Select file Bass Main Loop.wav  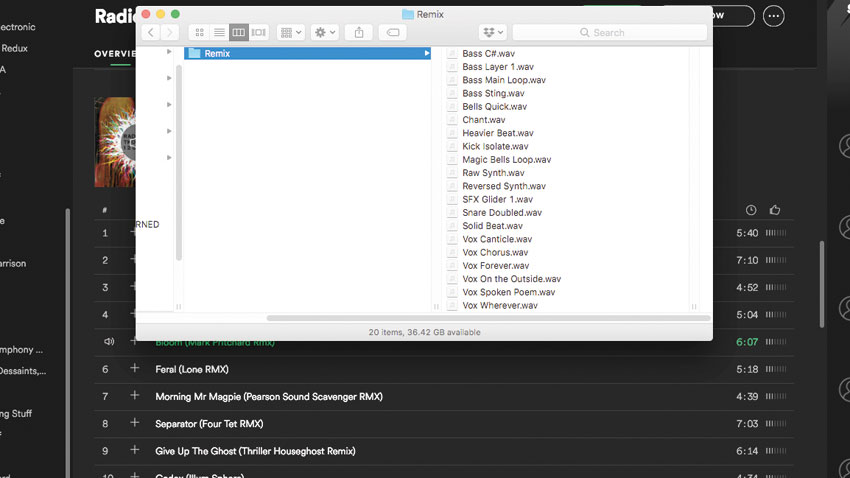click(504, 80)
